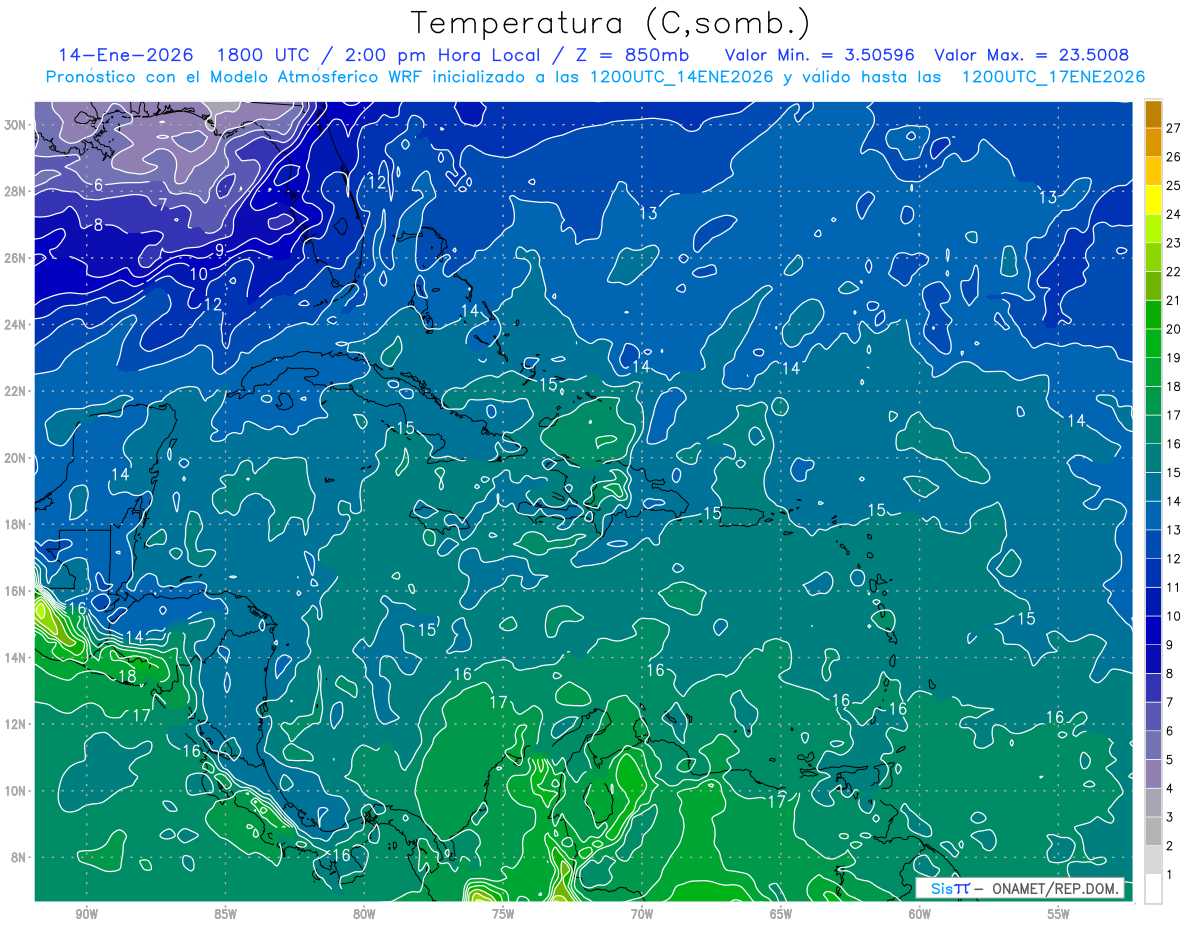This screenshot has height=927, width=1200.
Task: Click 'Valor Max. = 23.5008' text
Action: pos(1032,55)
